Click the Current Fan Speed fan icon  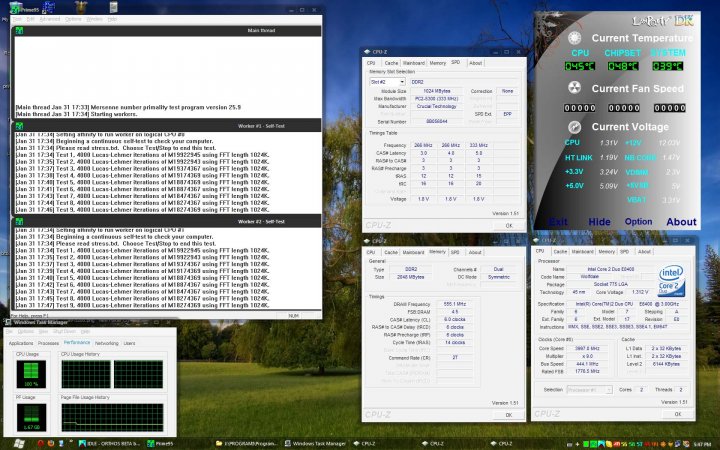(x=575, y=88)
